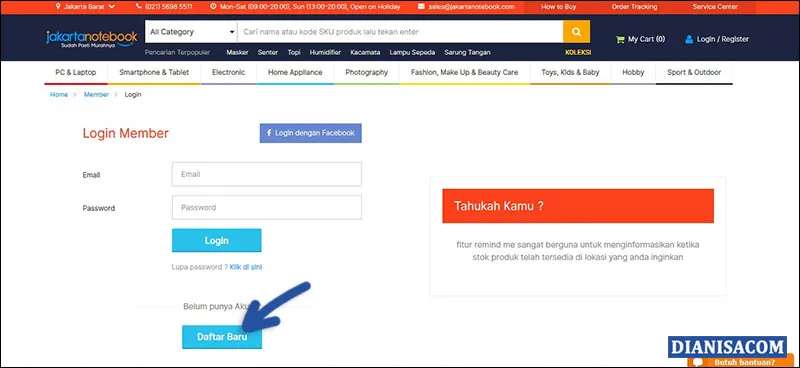
Task: Click the jakartanotebook logo
Action: [x=92, y=39]
